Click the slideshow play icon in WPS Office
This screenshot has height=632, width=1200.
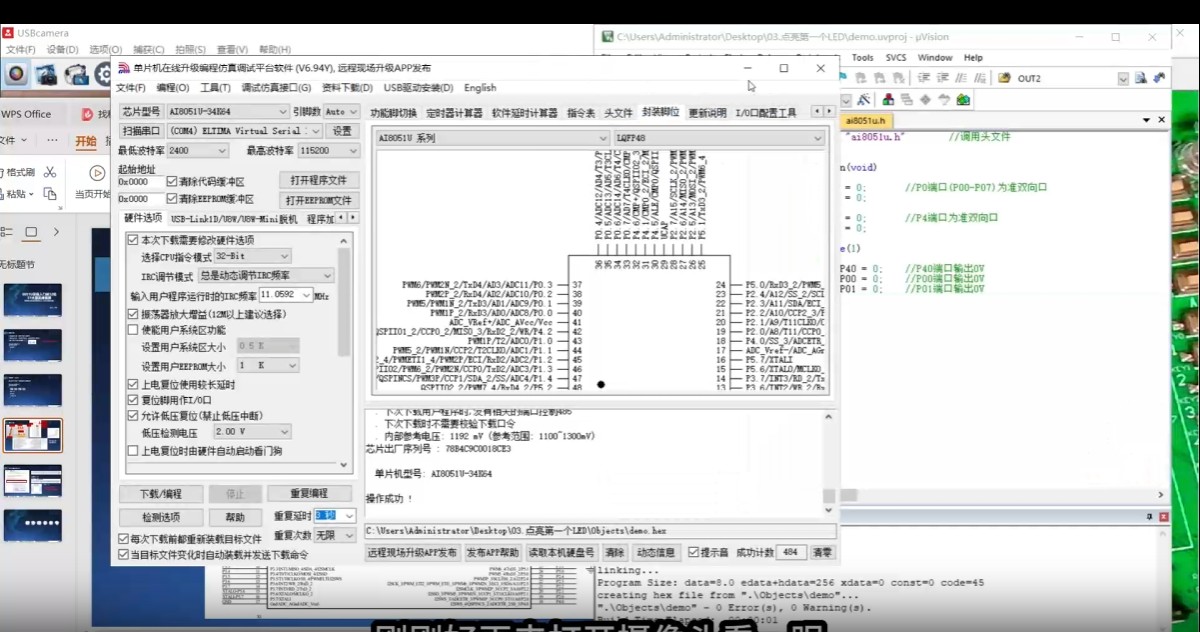(x=97, y=173)
